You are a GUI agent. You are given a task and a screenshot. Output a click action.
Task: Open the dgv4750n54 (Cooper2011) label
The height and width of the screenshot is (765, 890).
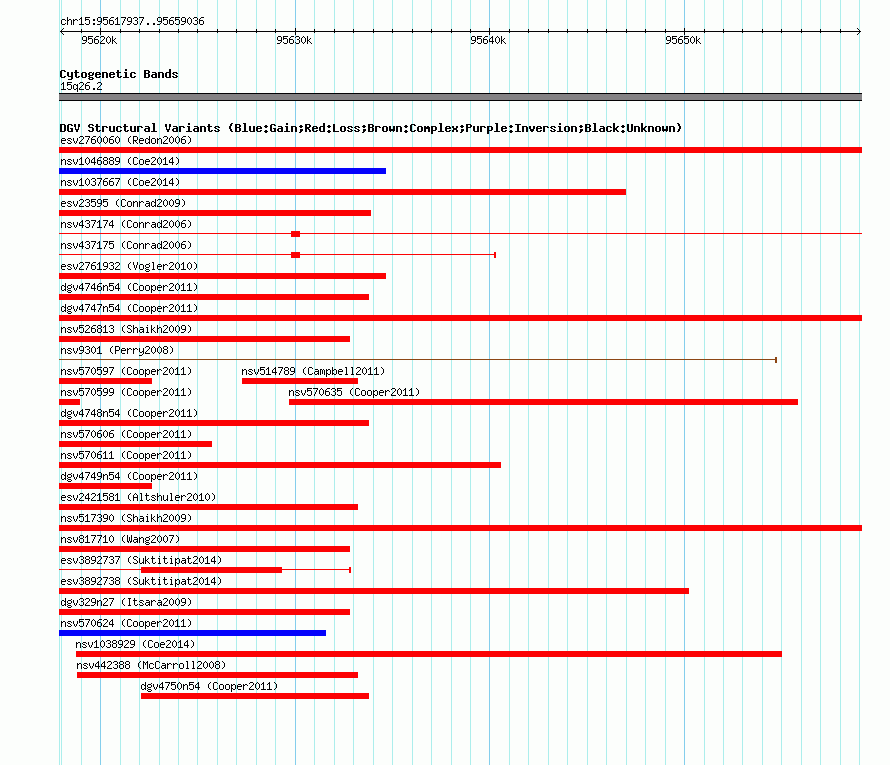(209, 686)
